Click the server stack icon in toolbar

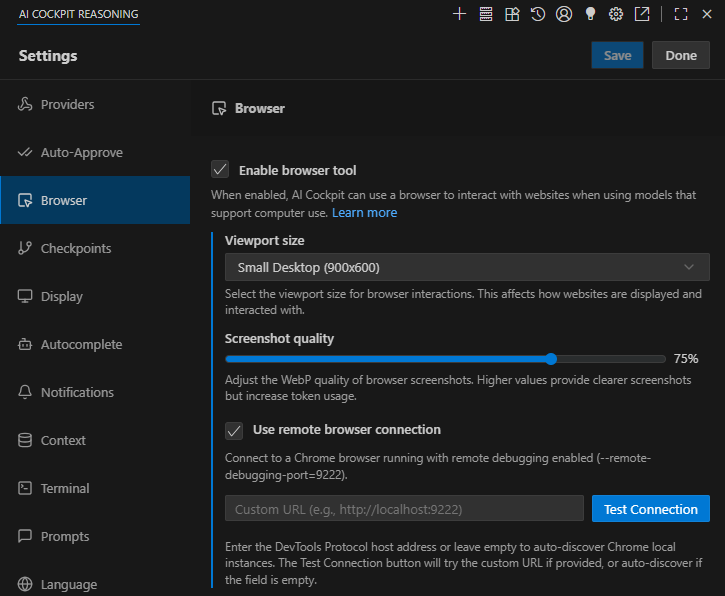point(486,14)
